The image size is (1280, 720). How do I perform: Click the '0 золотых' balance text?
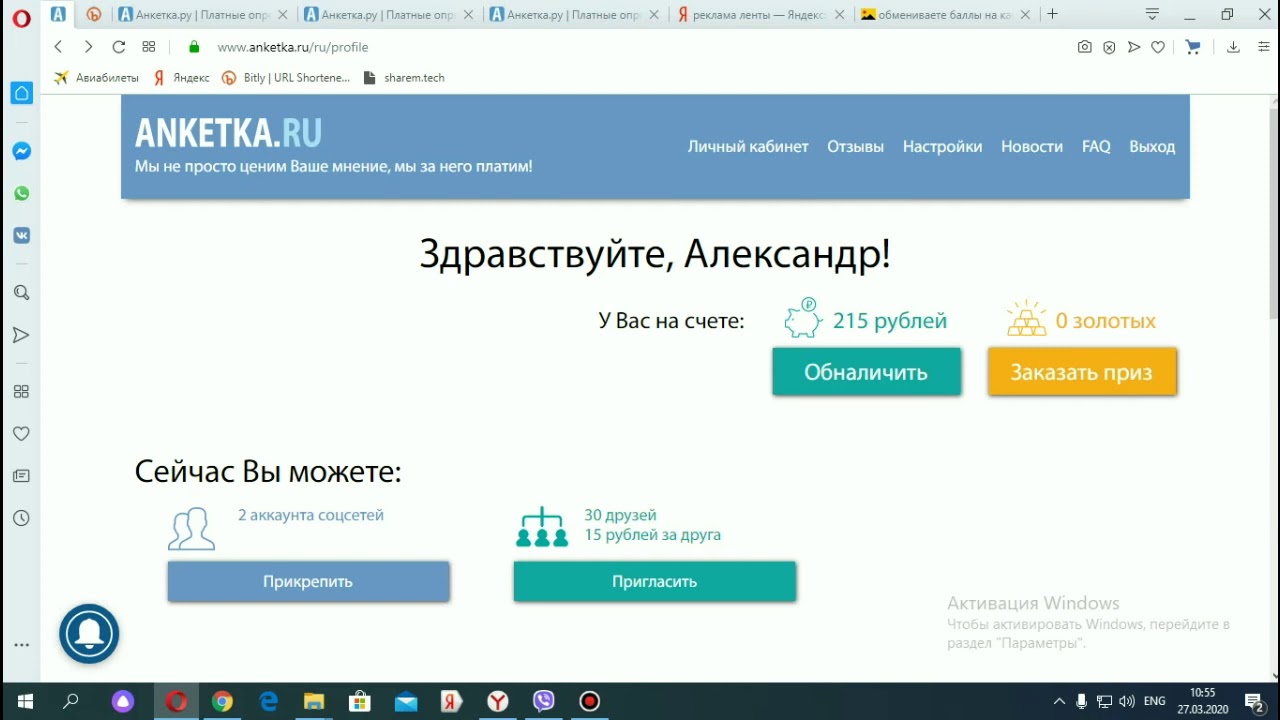1106,321
